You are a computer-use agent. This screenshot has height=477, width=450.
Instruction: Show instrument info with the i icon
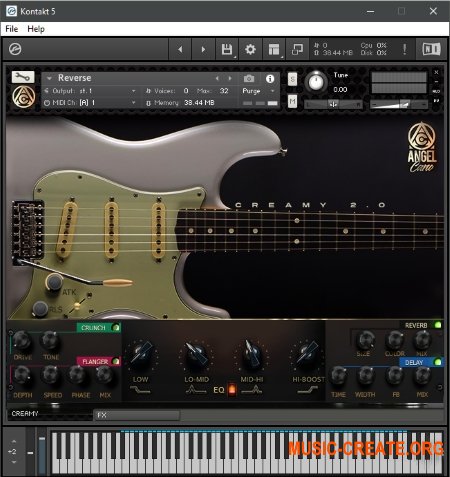pos(270,79)
